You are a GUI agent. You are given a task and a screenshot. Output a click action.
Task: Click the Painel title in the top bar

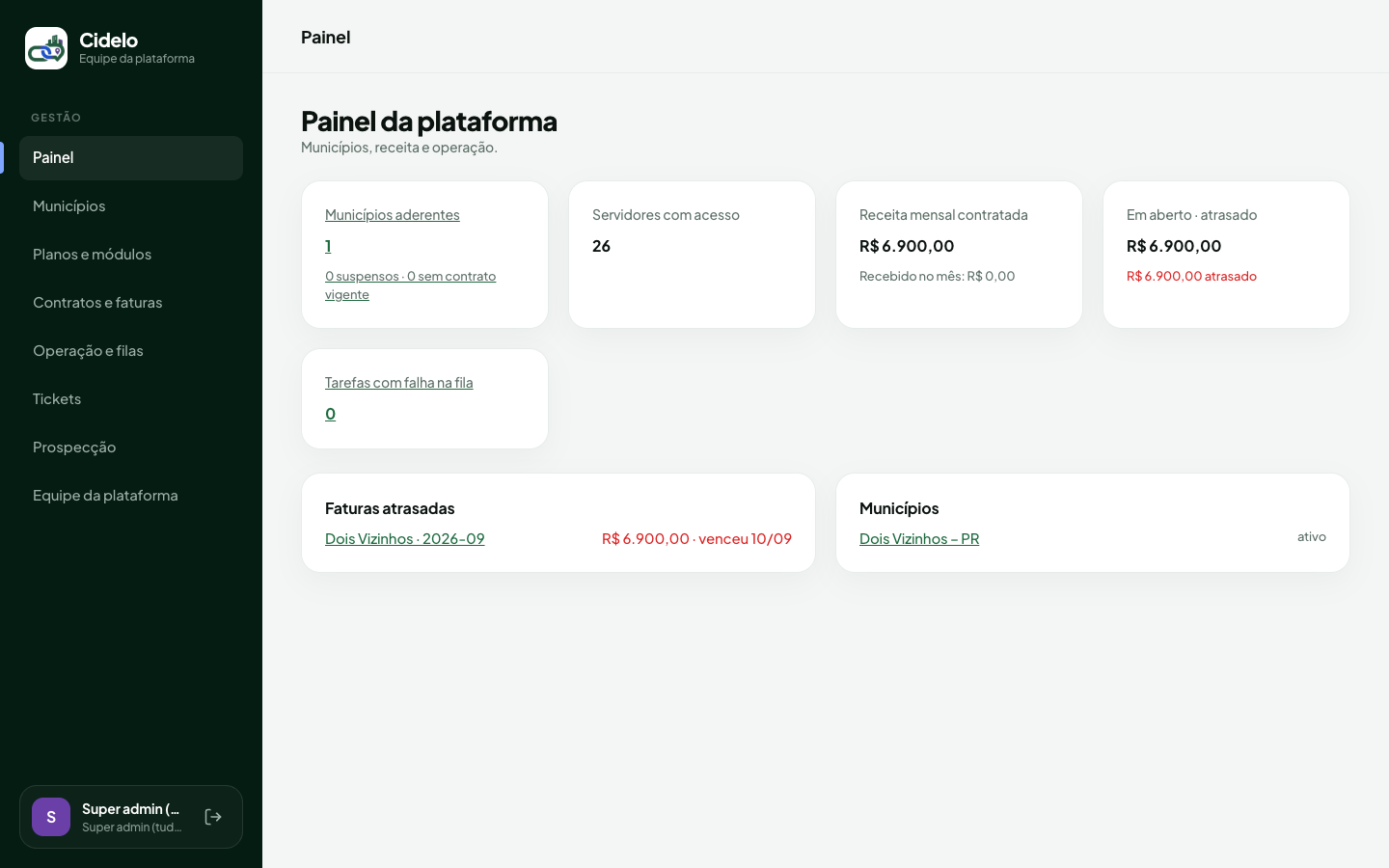(x=326, y=37)
